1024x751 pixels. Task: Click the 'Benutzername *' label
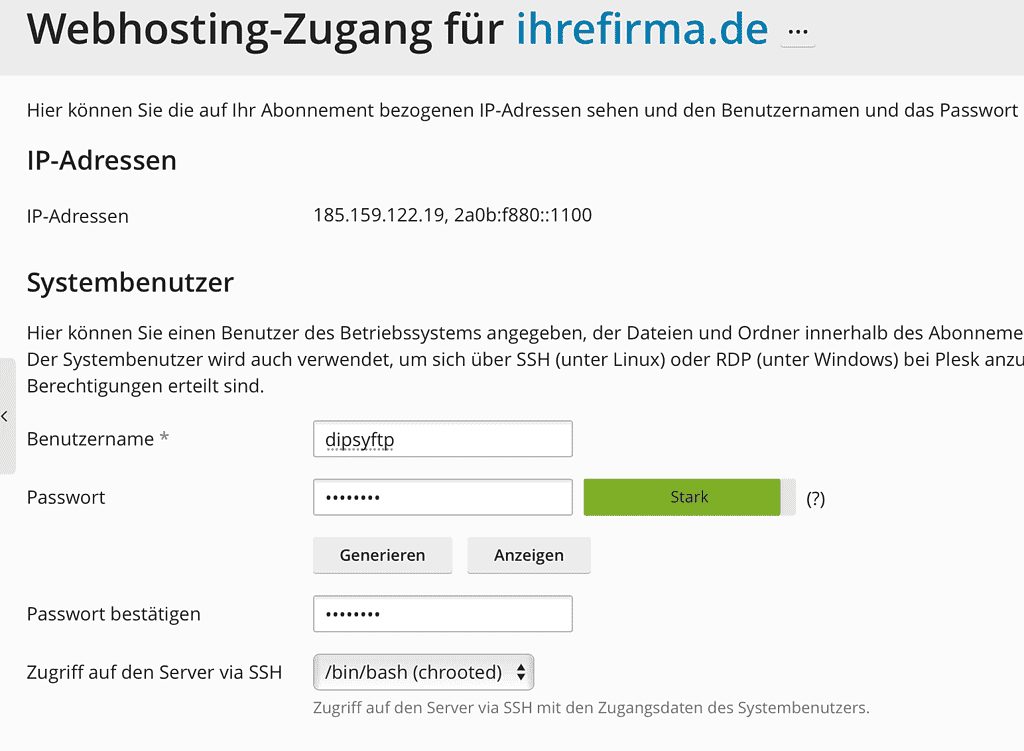(98, 439)
